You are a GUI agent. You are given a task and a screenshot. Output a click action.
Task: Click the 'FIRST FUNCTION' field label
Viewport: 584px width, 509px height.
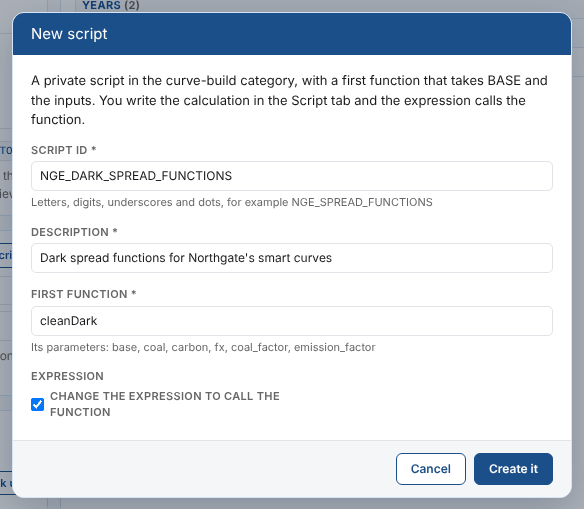click(83, 294)
